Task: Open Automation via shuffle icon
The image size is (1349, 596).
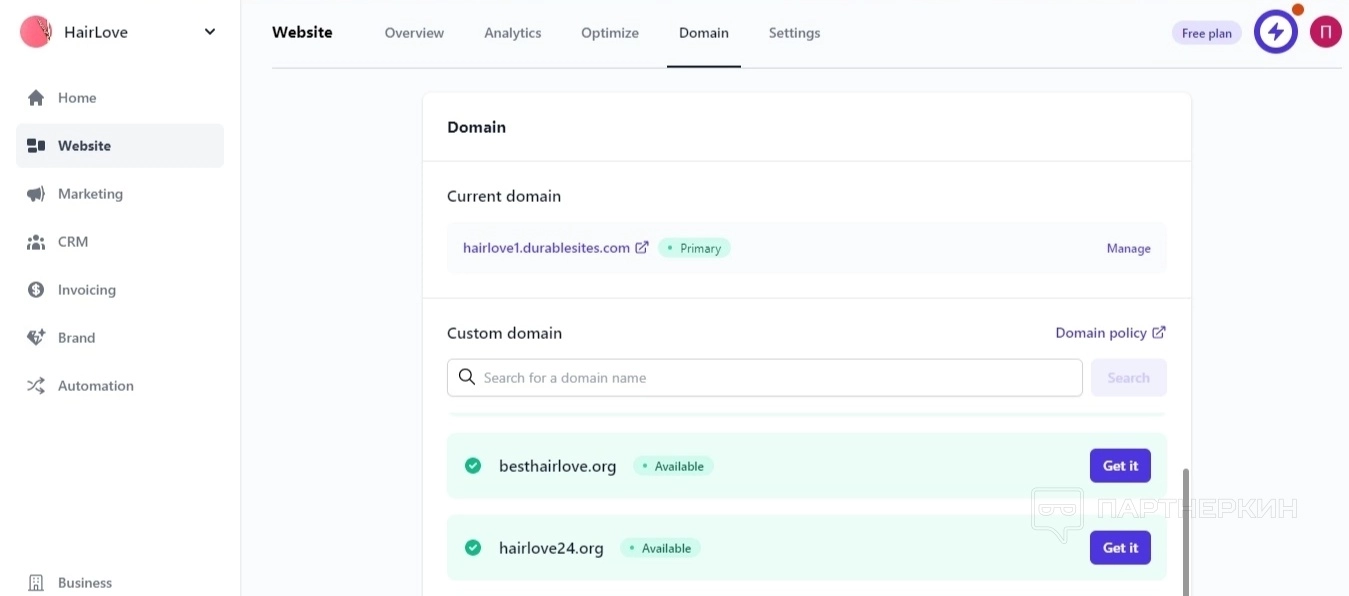Action: [36, 386]
